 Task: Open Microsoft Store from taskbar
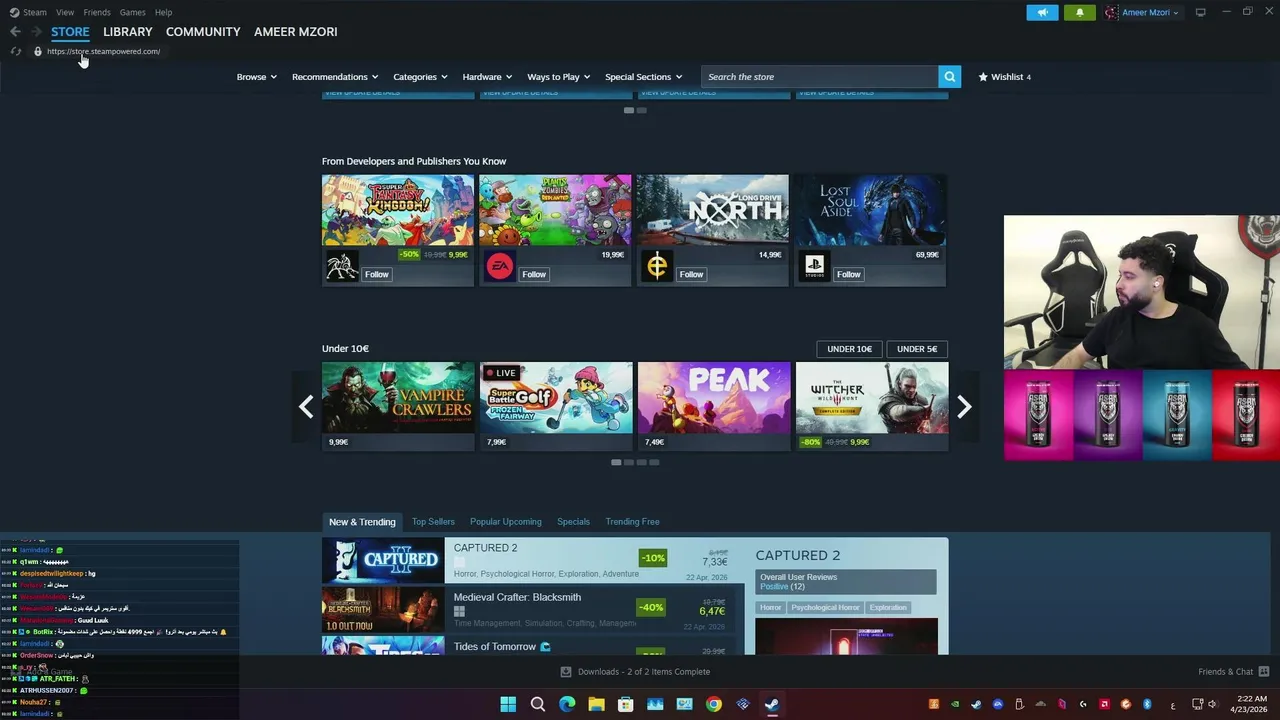click(x=625, y=704)
